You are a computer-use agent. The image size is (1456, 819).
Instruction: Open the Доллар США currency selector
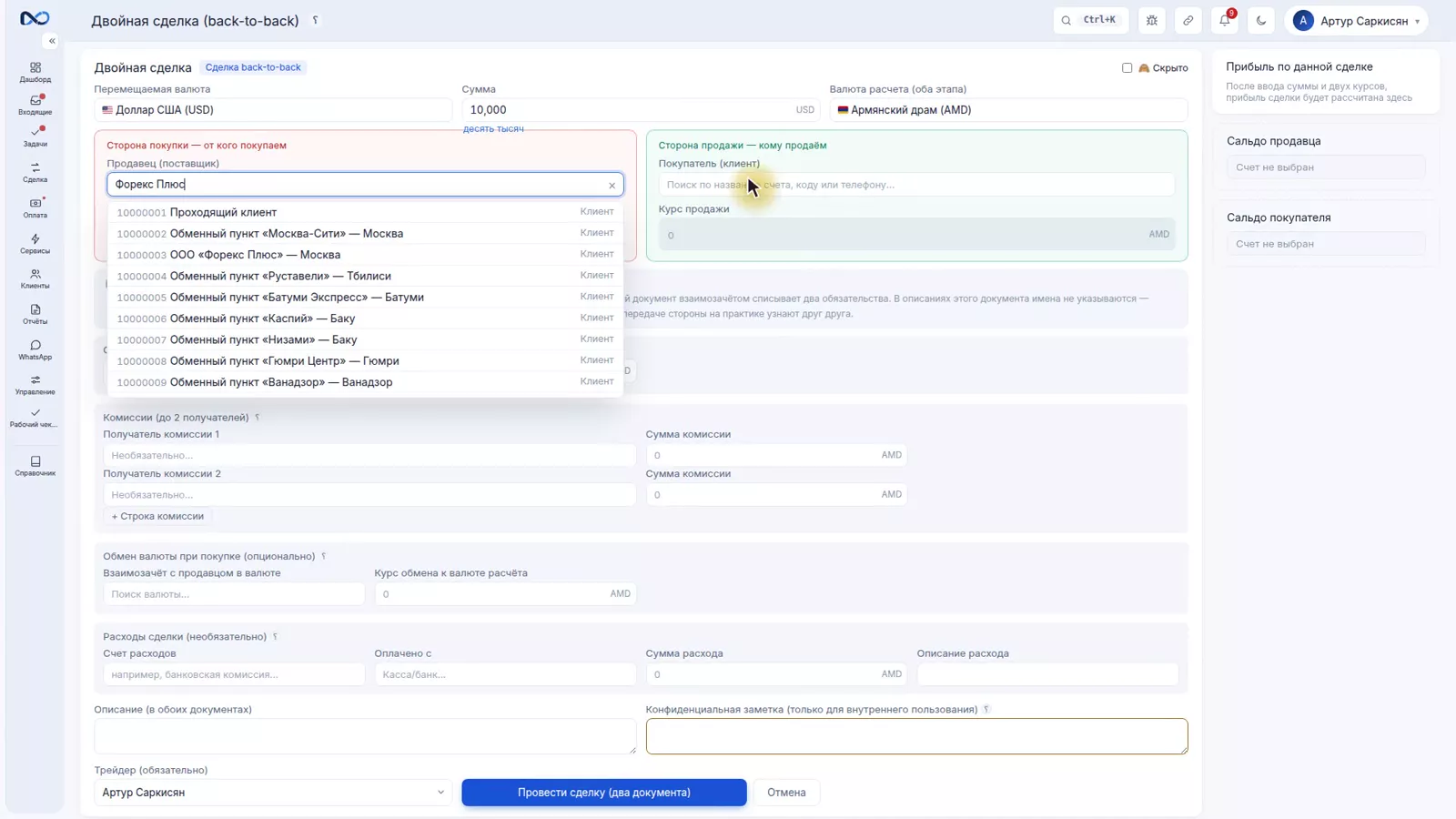pyautogui.click(x=273, y=110)
